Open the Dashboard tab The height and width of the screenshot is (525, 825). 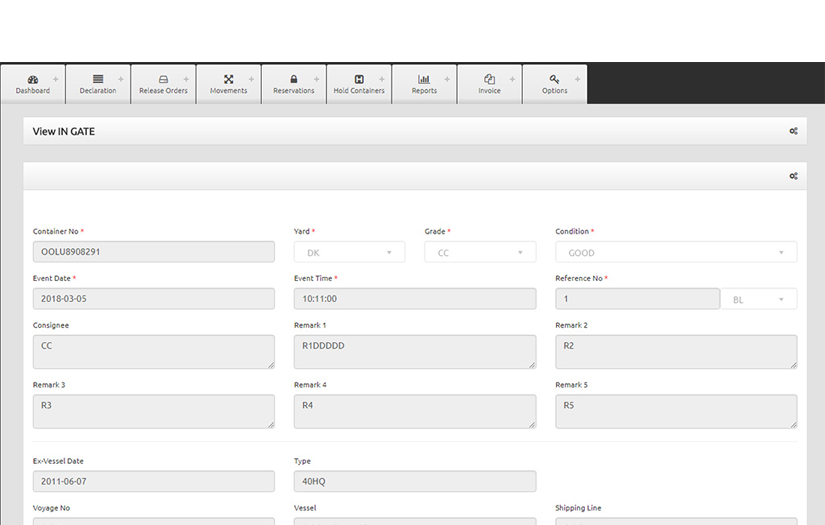[x=33, y=84]
